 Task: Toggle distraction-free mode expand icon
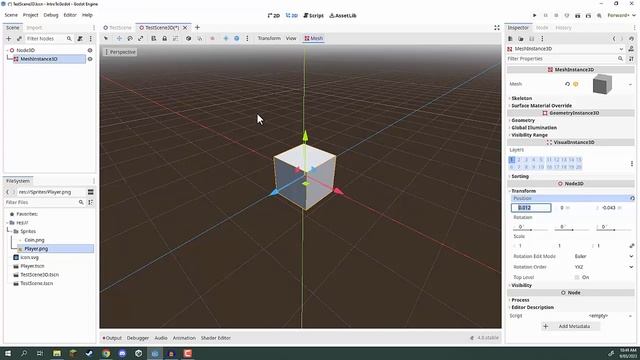(x=497, y=28)
